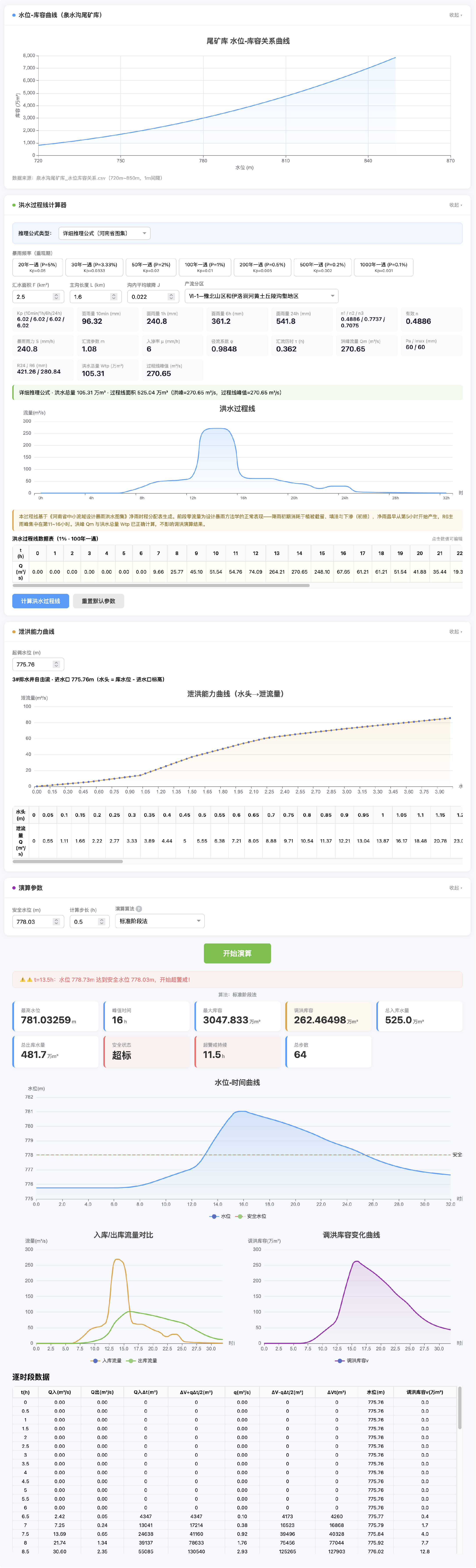Toggle the 出库流量 legend entry
This screenshot has width=476, height=1568.
[x=142, y=1360]
